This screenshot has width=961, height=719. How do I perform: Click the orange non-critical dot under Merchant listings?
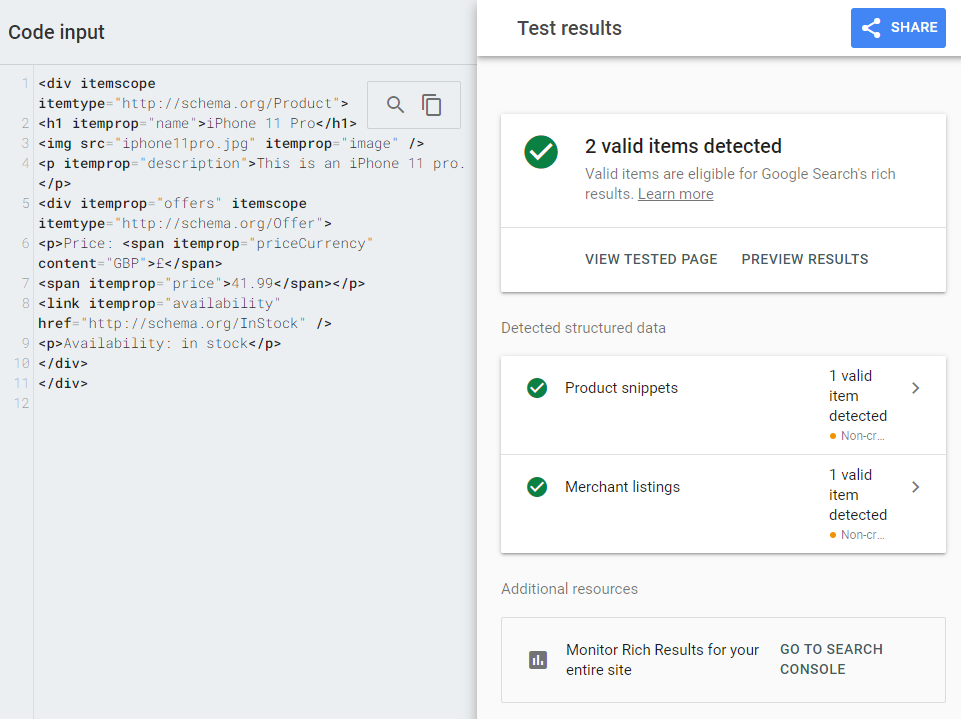coord(833,535)
